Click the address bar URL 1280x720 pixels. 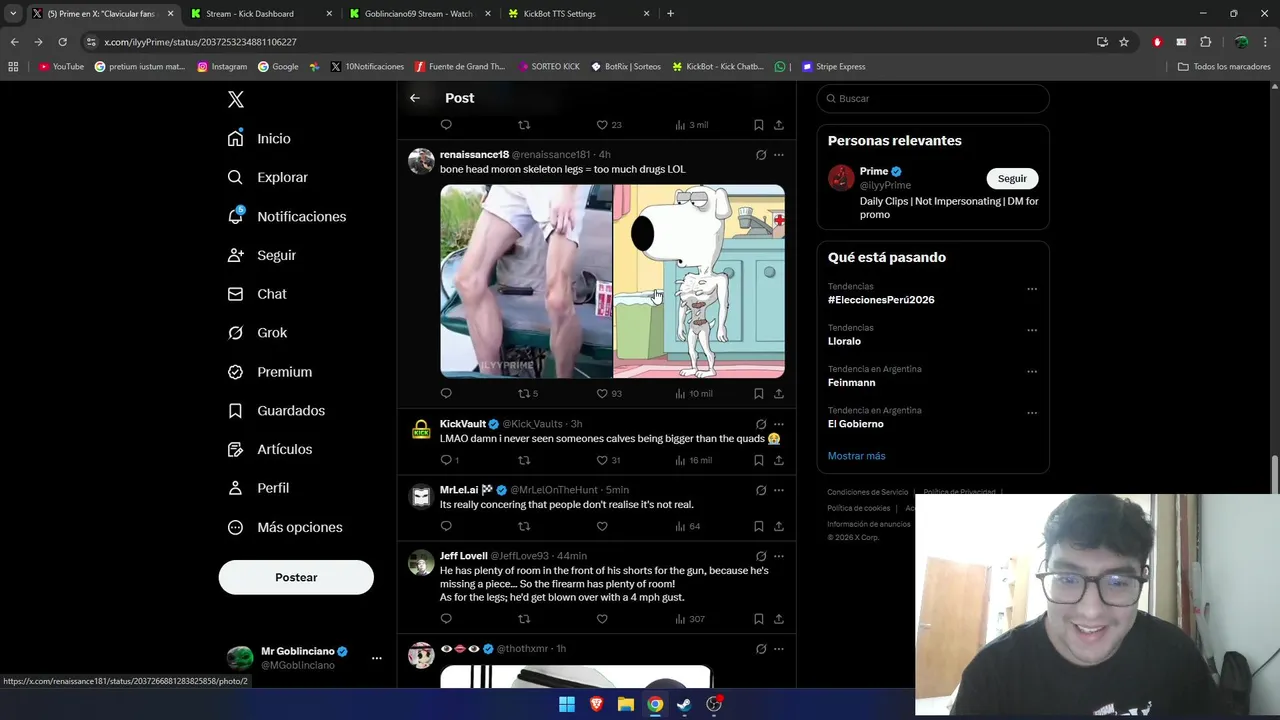tap(200, 42)
